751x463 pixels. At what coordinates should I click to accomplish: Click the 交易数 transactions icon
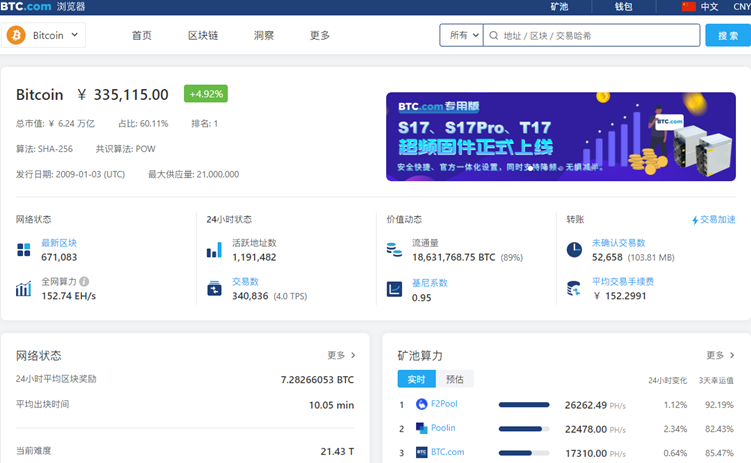tap(214, 289)
